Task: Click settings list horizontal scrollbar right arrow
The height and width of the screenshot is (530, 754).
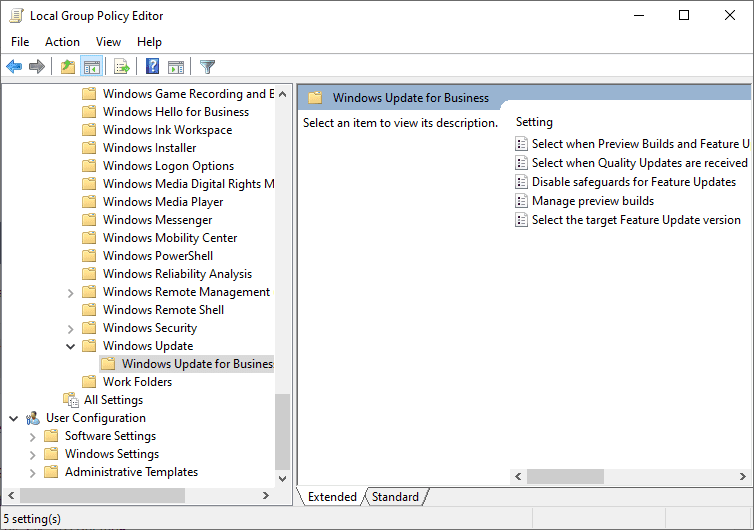Action: [x=743, y=477]
